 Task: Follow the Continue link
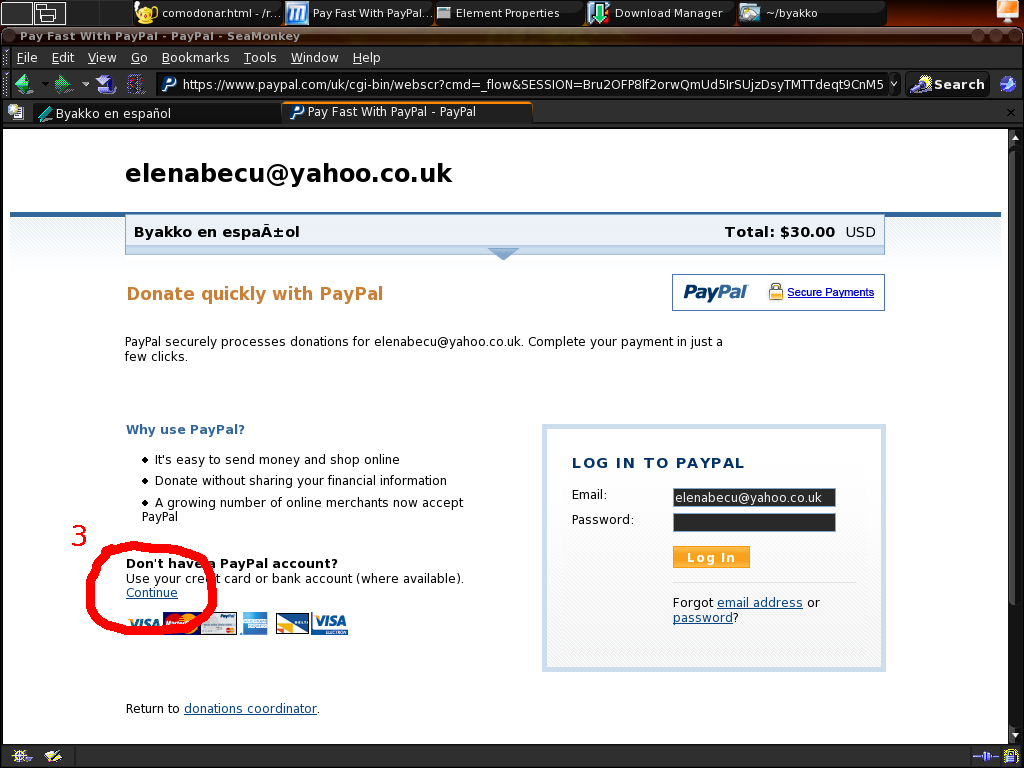(152, 592)
